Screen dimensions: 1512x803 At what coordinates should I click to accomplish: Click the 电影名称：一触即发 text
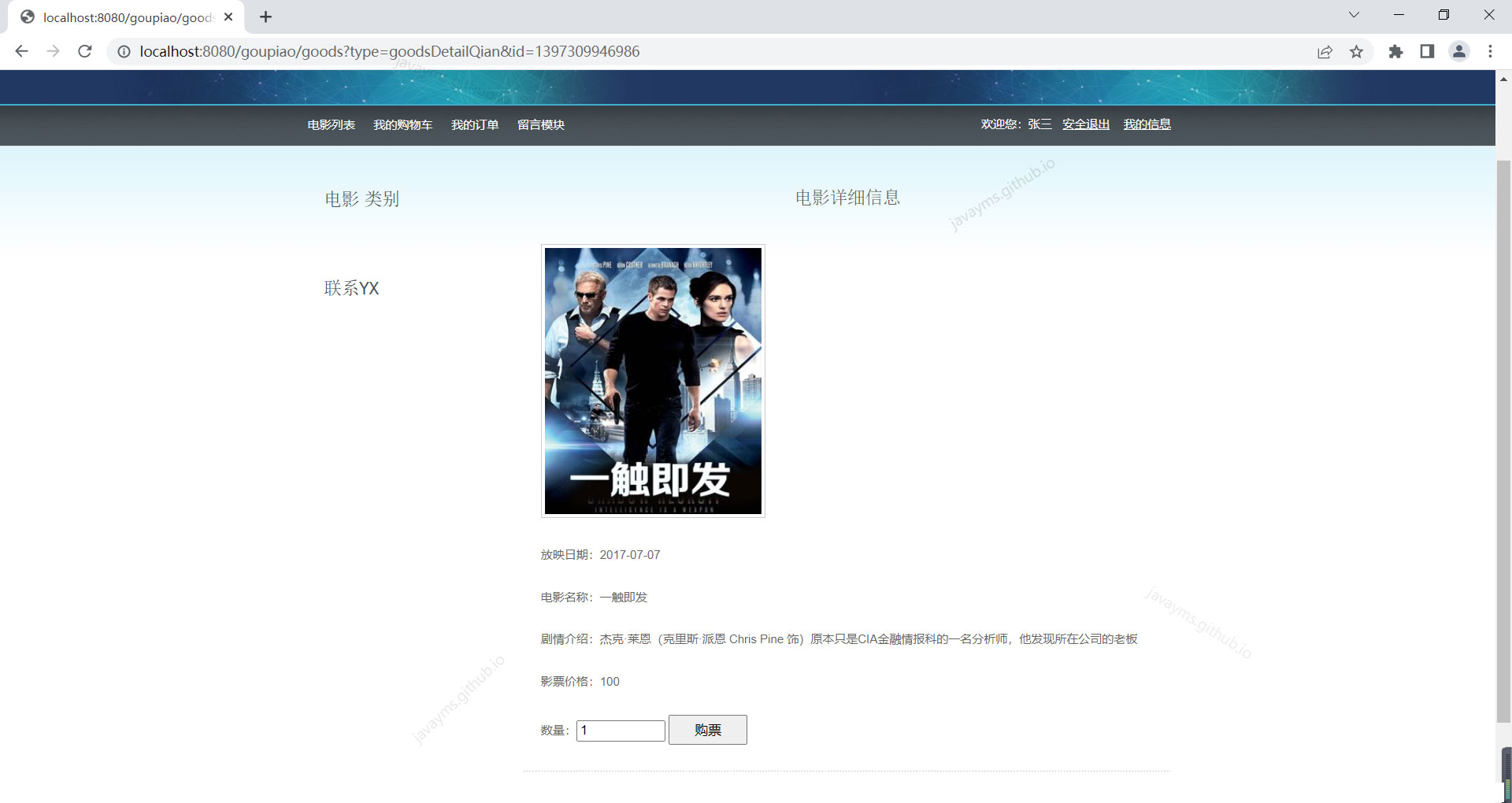click(594, 598)
